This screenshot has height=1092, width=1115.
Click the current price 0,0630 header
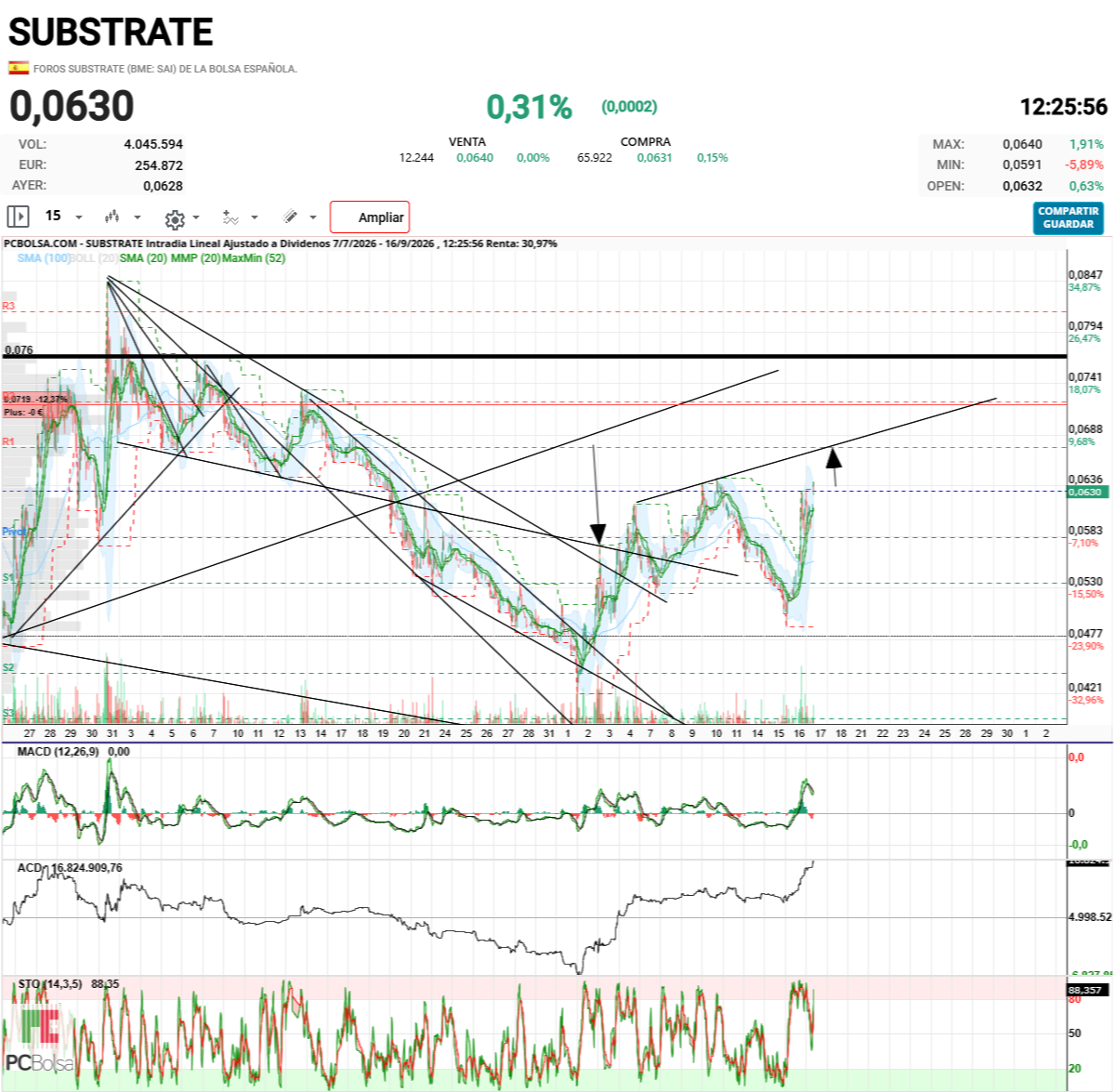coord(72,106)
